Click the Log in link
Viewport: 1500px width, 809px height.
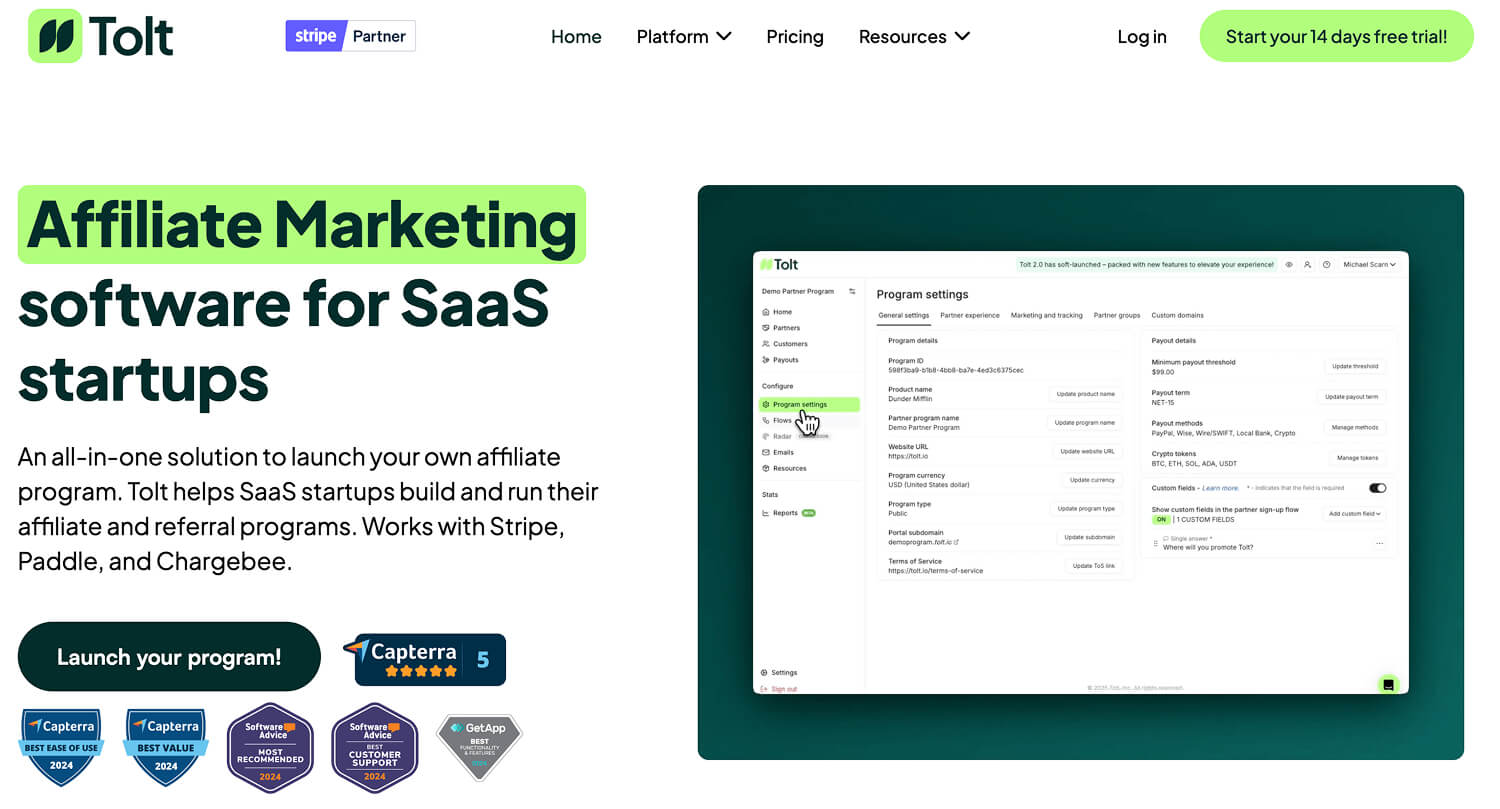[x=1142, y=37]
